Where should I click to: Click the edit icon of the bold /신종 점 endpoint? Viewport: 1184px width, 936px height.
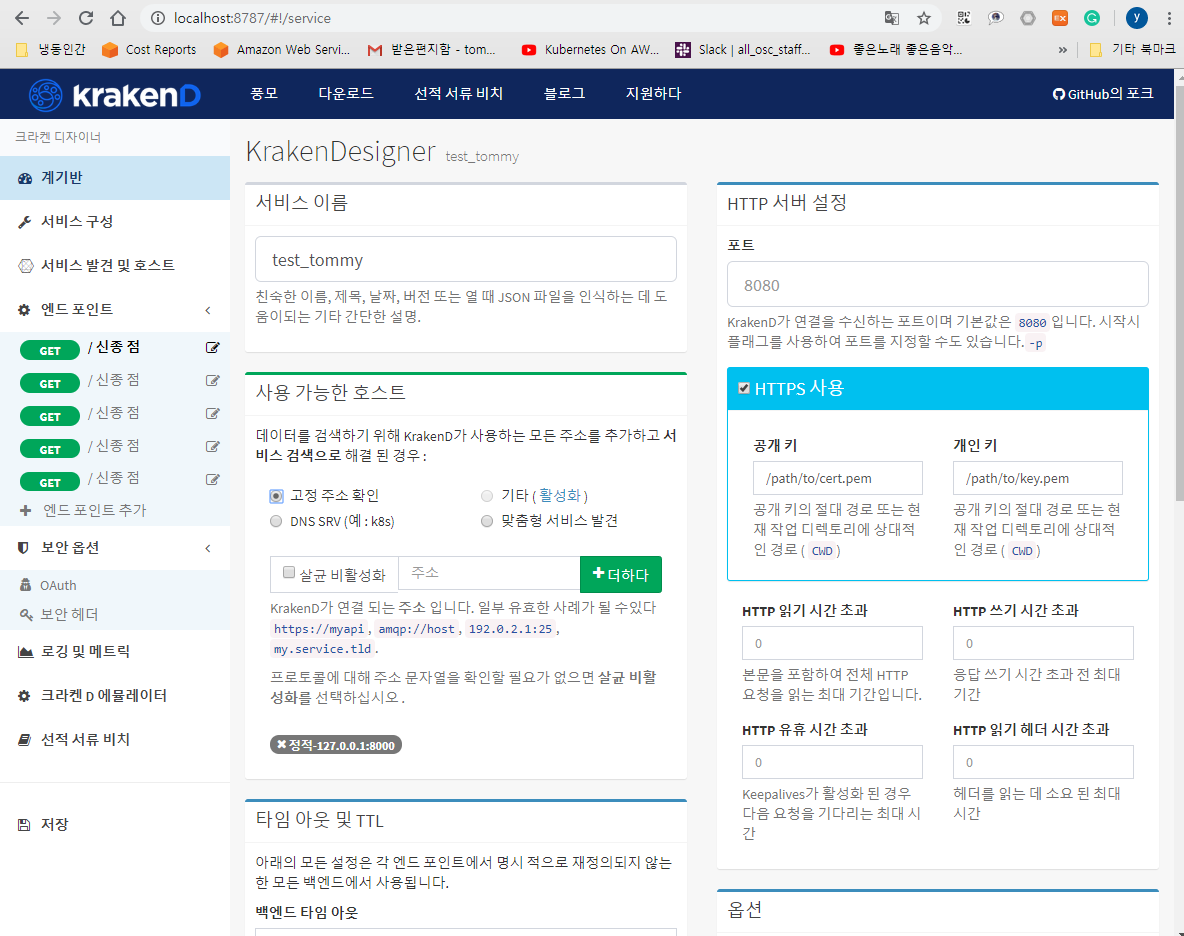213,347
